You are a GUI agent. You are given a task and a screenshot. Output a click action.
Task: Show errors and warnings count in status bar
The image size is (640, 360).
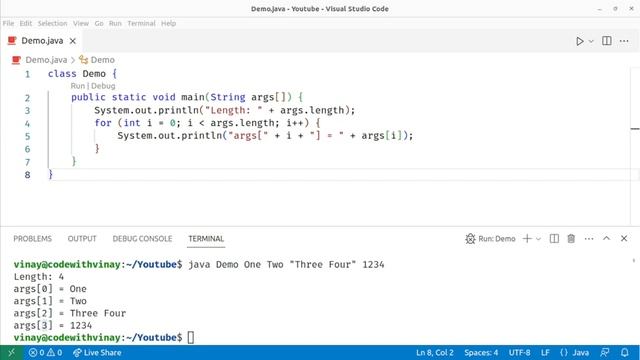point(45,353)
